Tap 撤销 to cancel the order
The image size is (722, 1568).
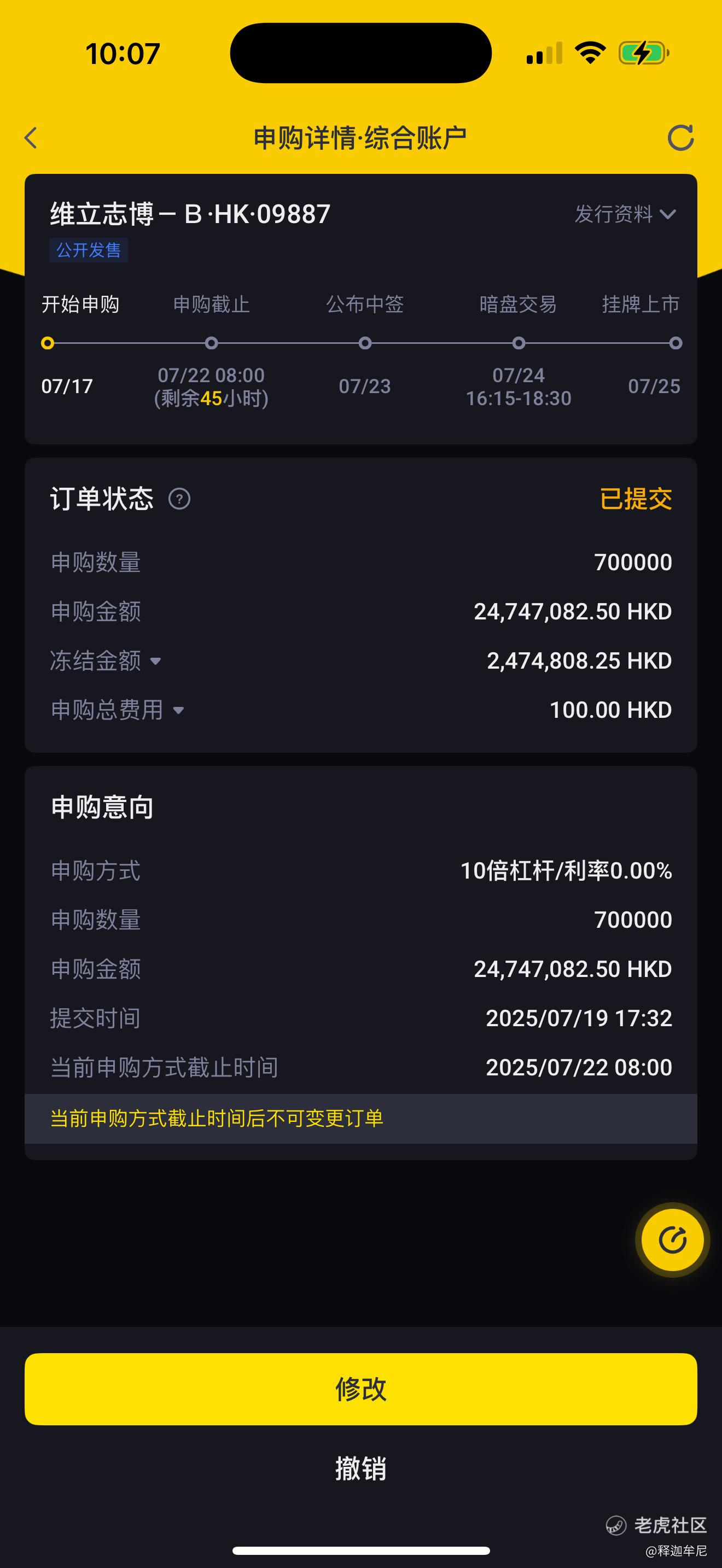361,1469
